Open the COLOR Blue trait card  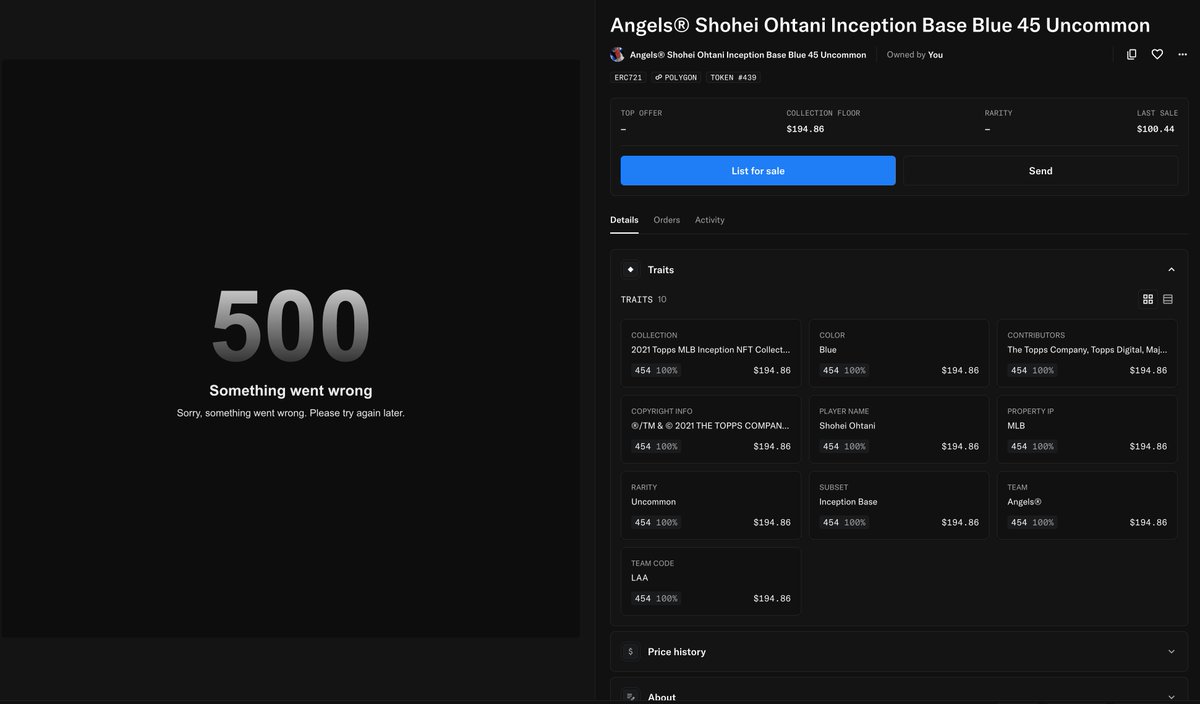(899, 353)
